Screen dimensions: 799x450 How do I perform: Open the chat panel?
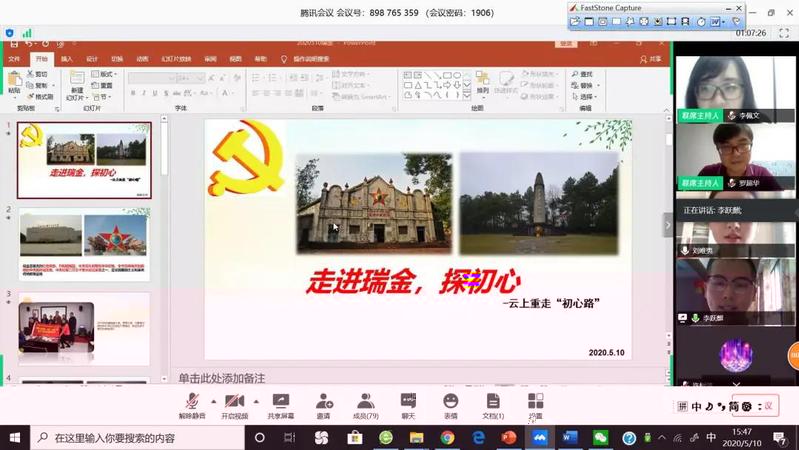pyautogui.click(x=408, y=401)
